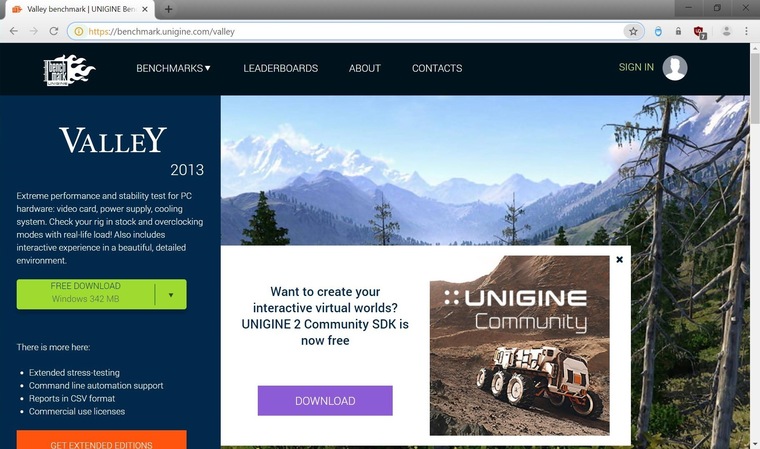The height and width of the screenshot is (449, 760).
Task: Click the Chrome account profile icon
Action: pyautogui.click(x=726, y=32)
